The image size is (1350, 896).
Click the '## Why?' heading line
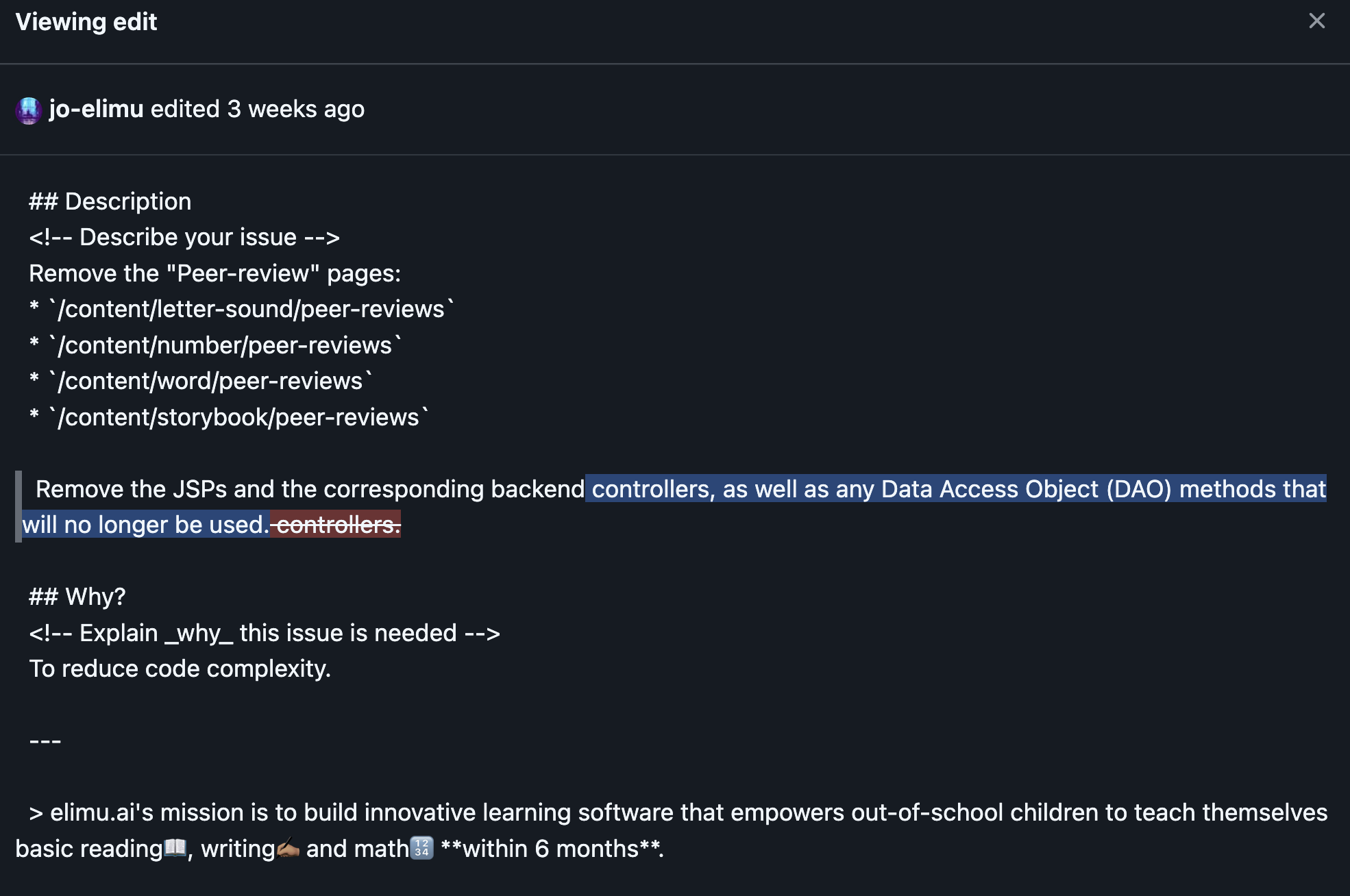[77, 597]
